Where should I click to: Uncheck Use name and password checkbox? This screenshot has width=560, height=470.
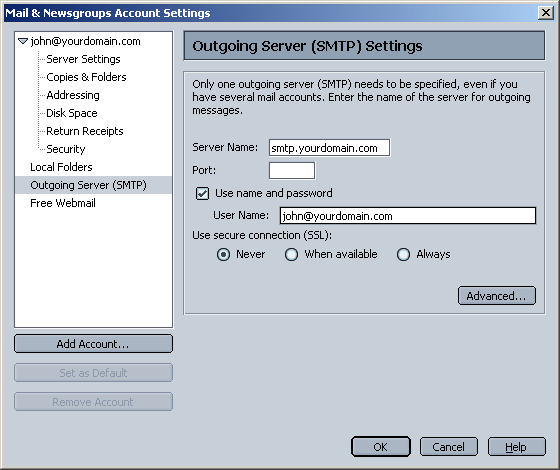(202, 194)
